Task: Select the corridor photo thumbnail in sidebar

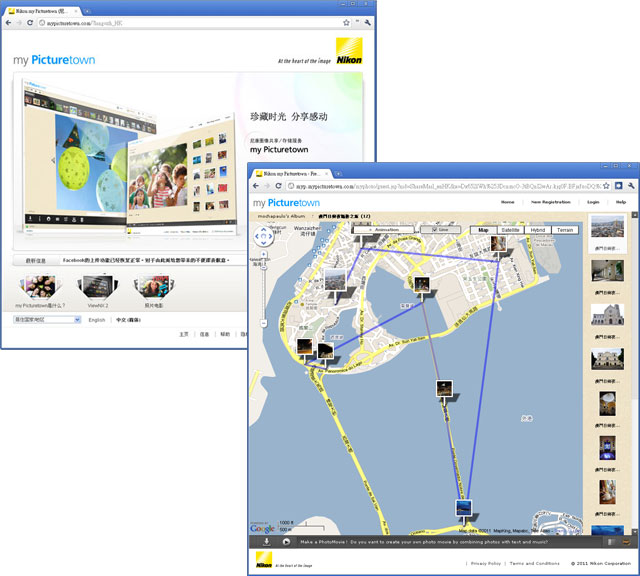Action: (607, 270)
